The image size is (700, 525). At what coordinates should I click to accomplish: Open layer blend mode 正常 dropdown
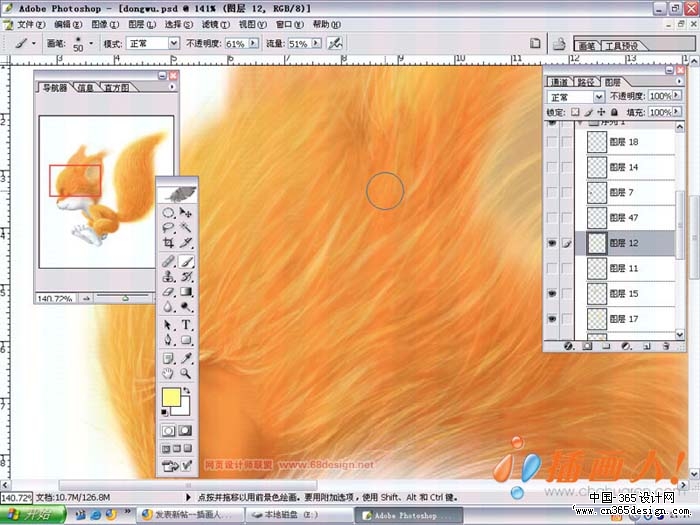click(599, 97)
